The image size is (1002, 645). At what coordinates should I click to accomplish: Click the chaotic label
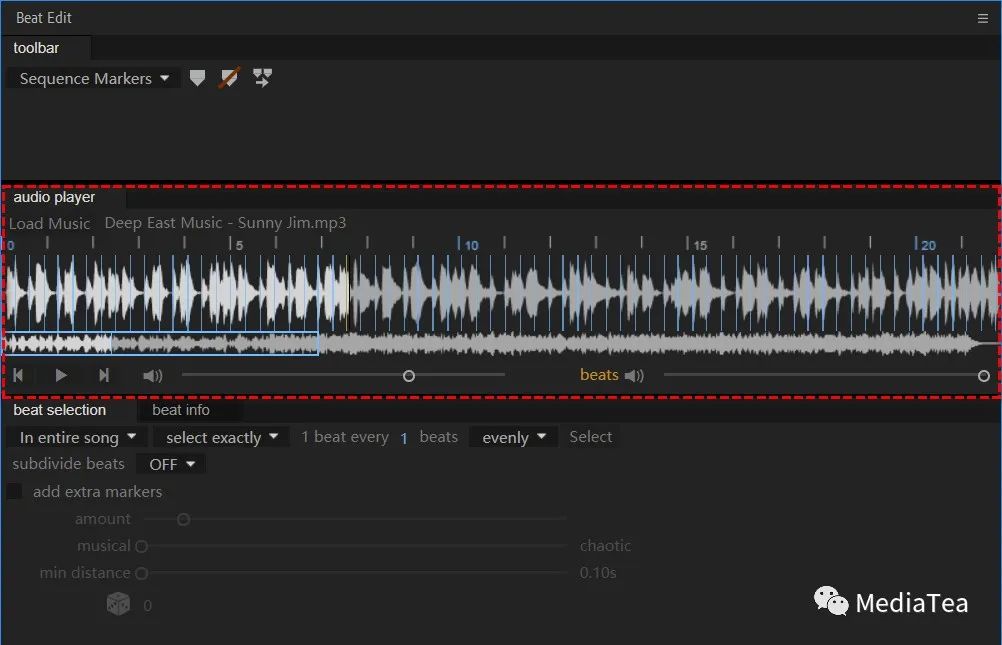[x=605, y=545]
